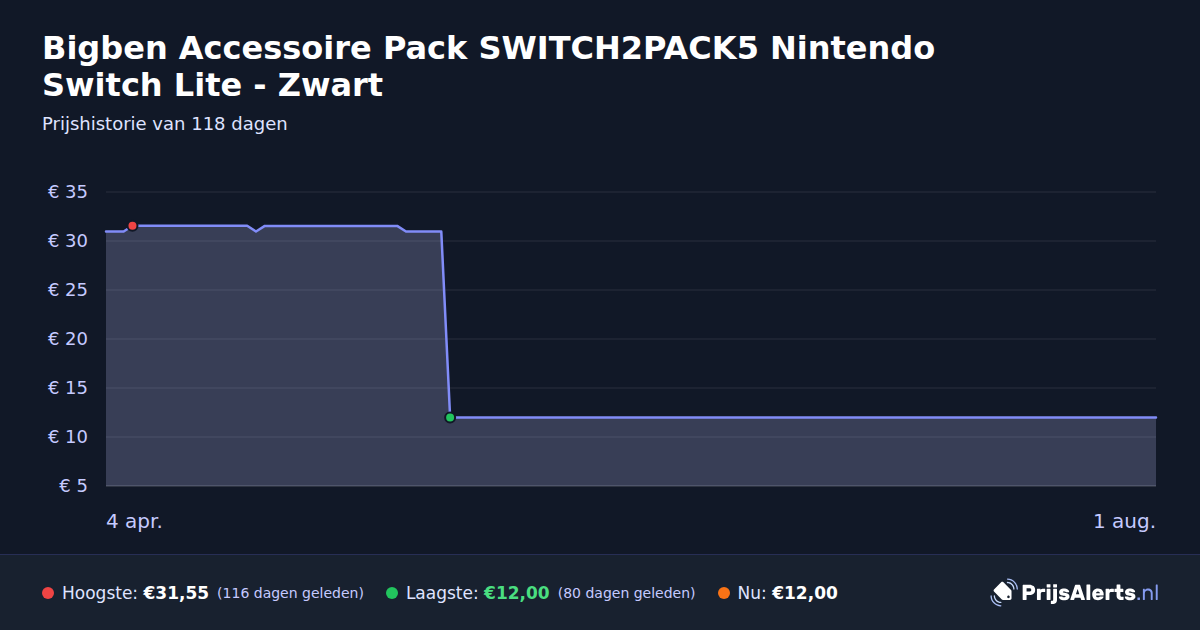Click the € 20 axis label

pos(68,339)
